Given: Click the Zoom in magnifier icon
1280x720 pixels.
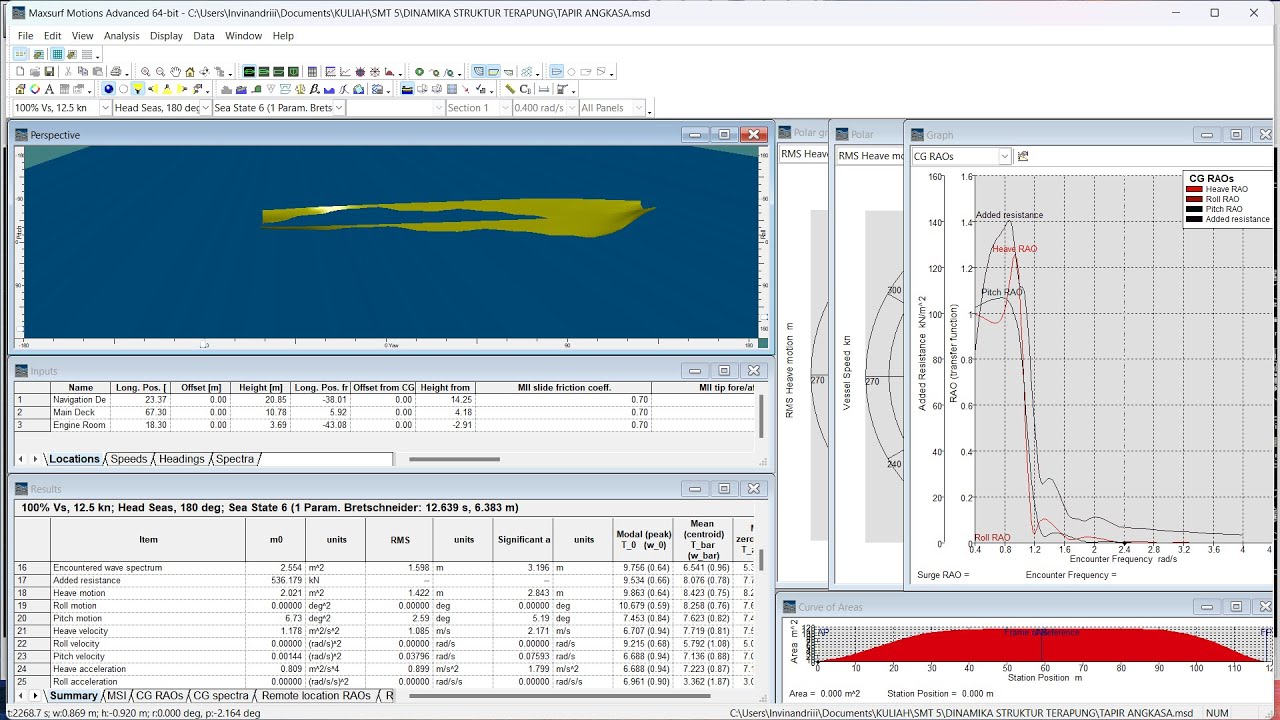Looking at the screenshot, I should click(146, 72).
